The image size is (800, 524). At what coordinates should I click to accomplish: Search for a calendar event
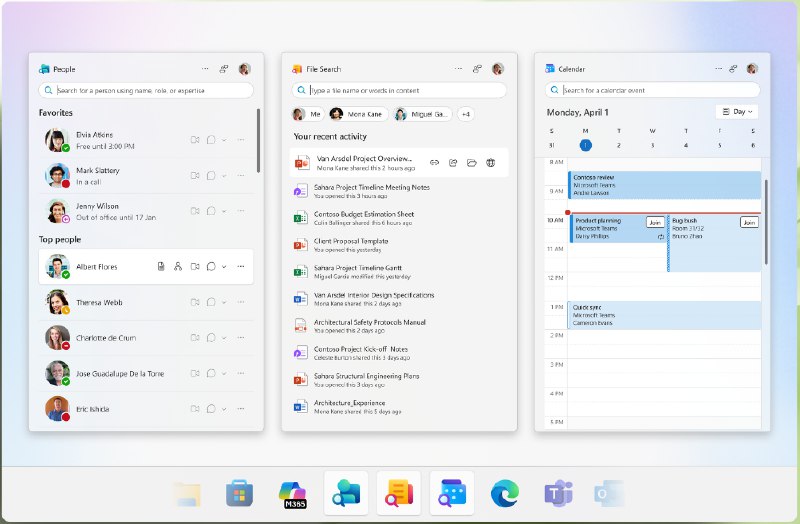653,90
